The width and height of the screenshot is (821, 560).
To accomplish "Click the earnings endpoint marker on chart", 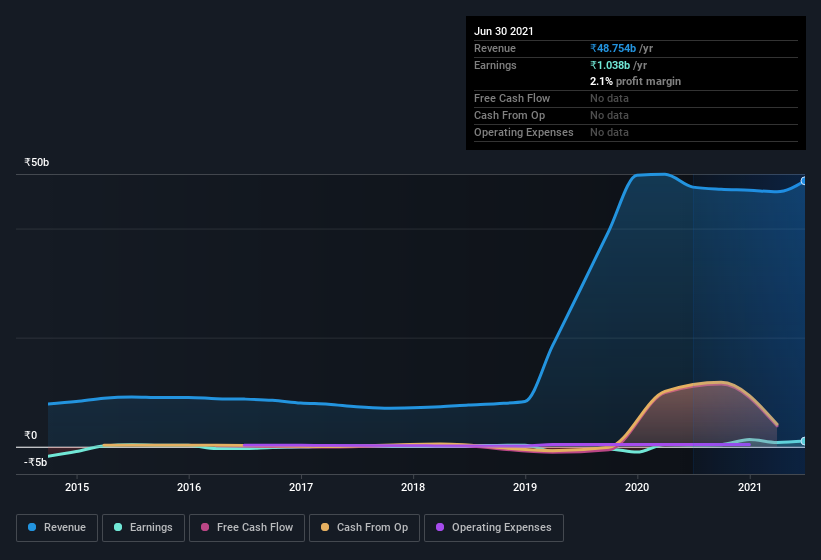I will pos(804,441).
